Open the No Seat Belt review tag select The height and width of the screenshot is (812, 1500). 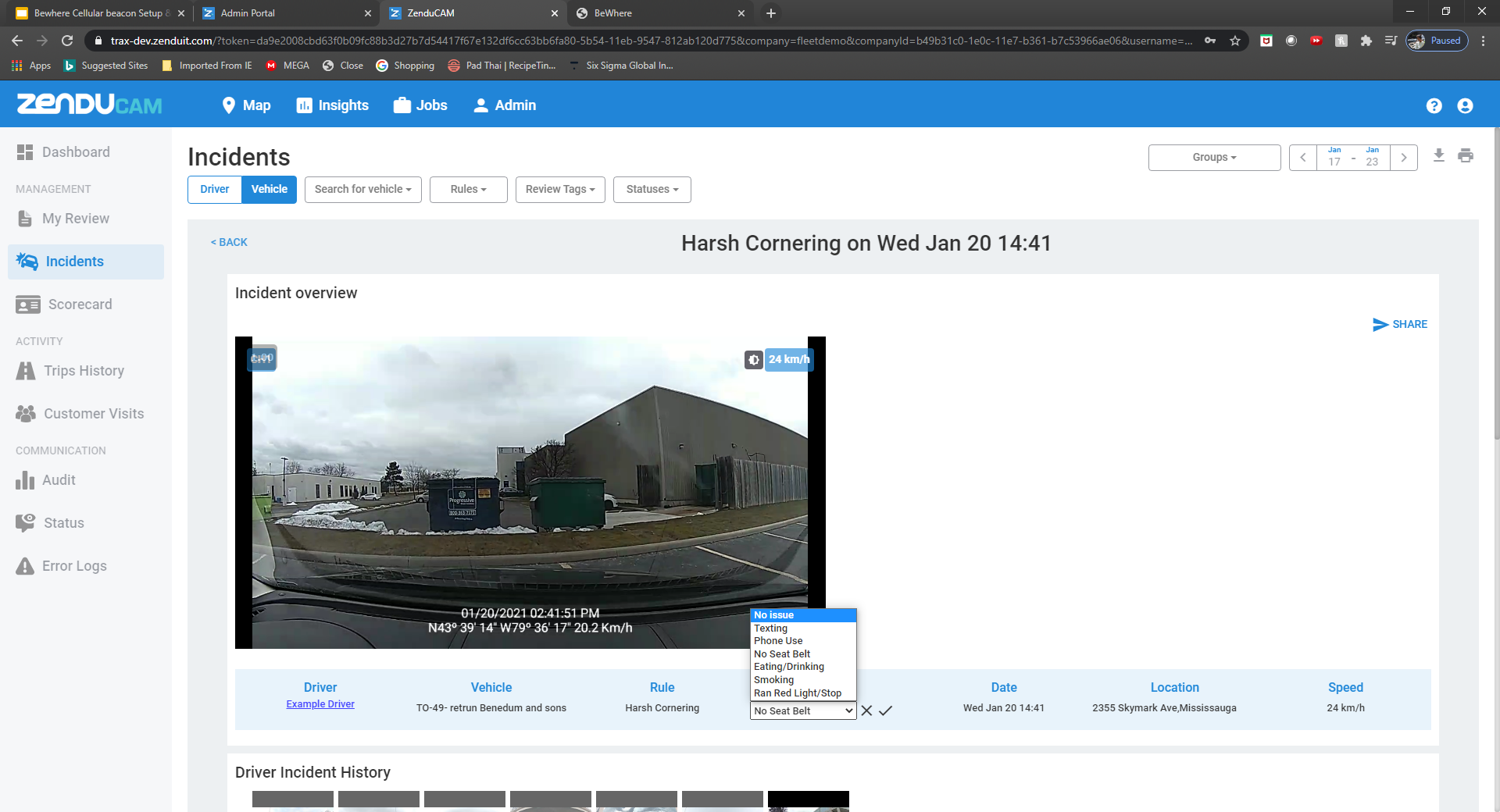803,710
